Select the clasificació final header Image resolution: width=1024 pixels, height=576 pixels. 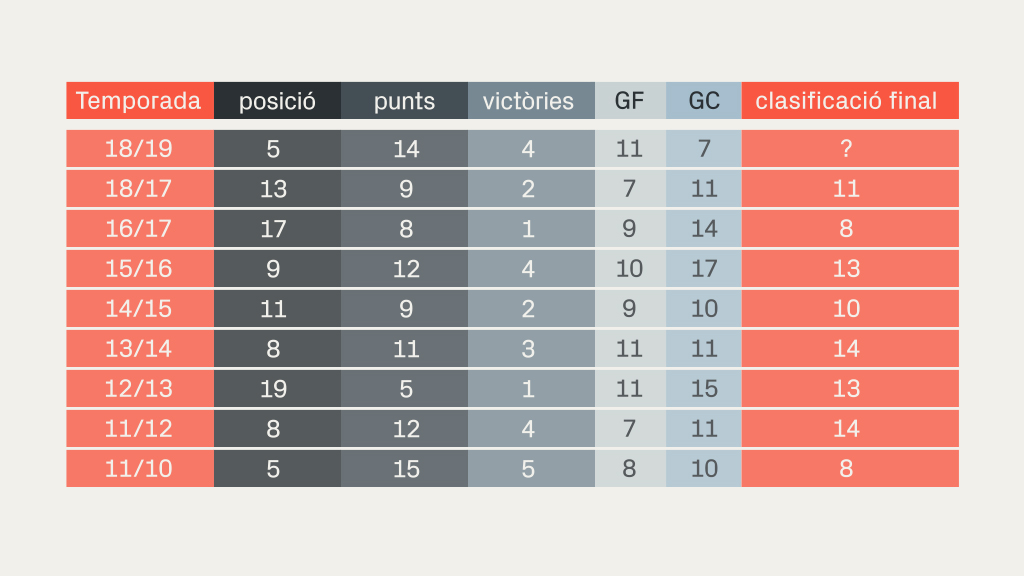click(x=850, y=101)
